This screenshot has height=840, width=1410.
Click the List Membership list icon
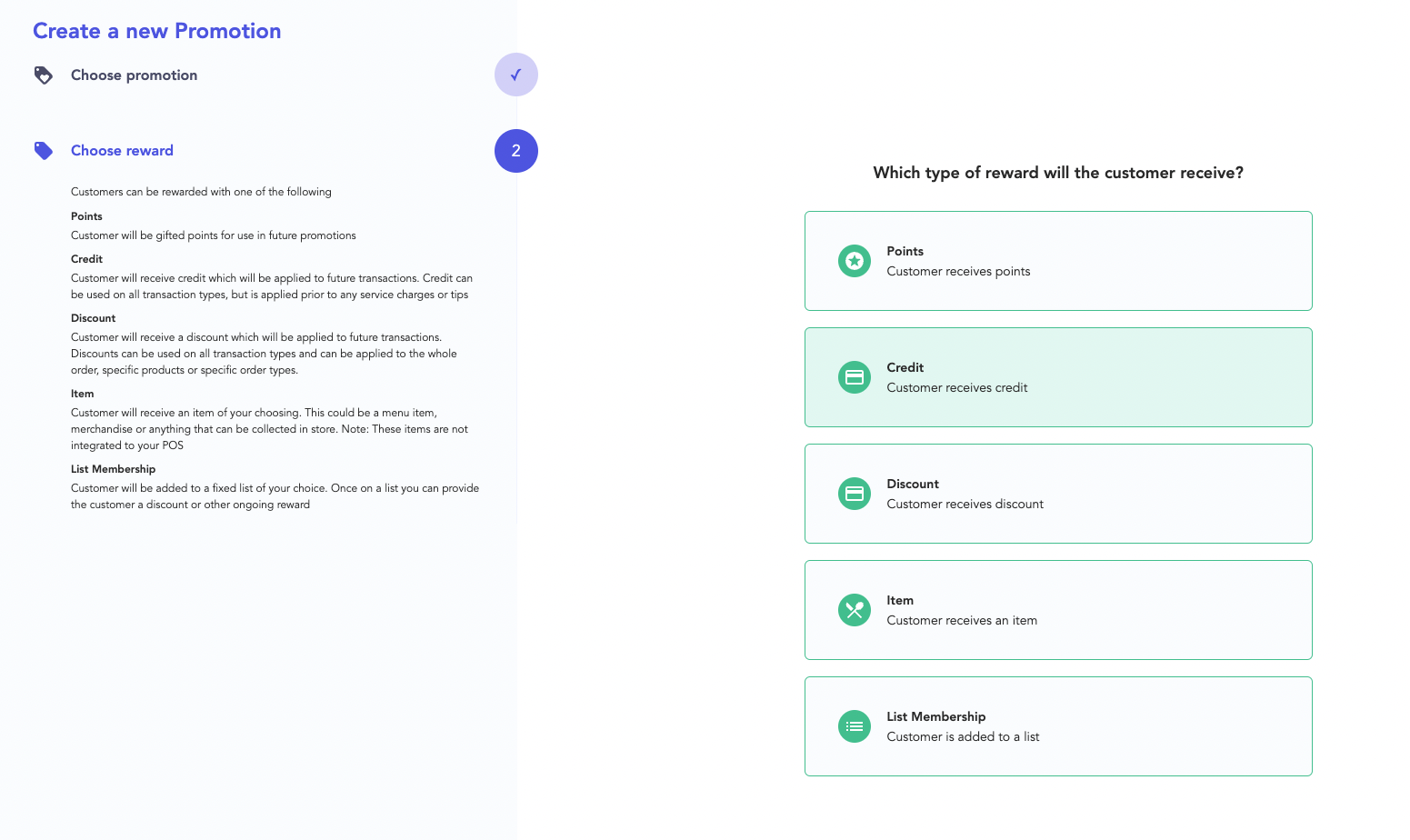(854, 726)
